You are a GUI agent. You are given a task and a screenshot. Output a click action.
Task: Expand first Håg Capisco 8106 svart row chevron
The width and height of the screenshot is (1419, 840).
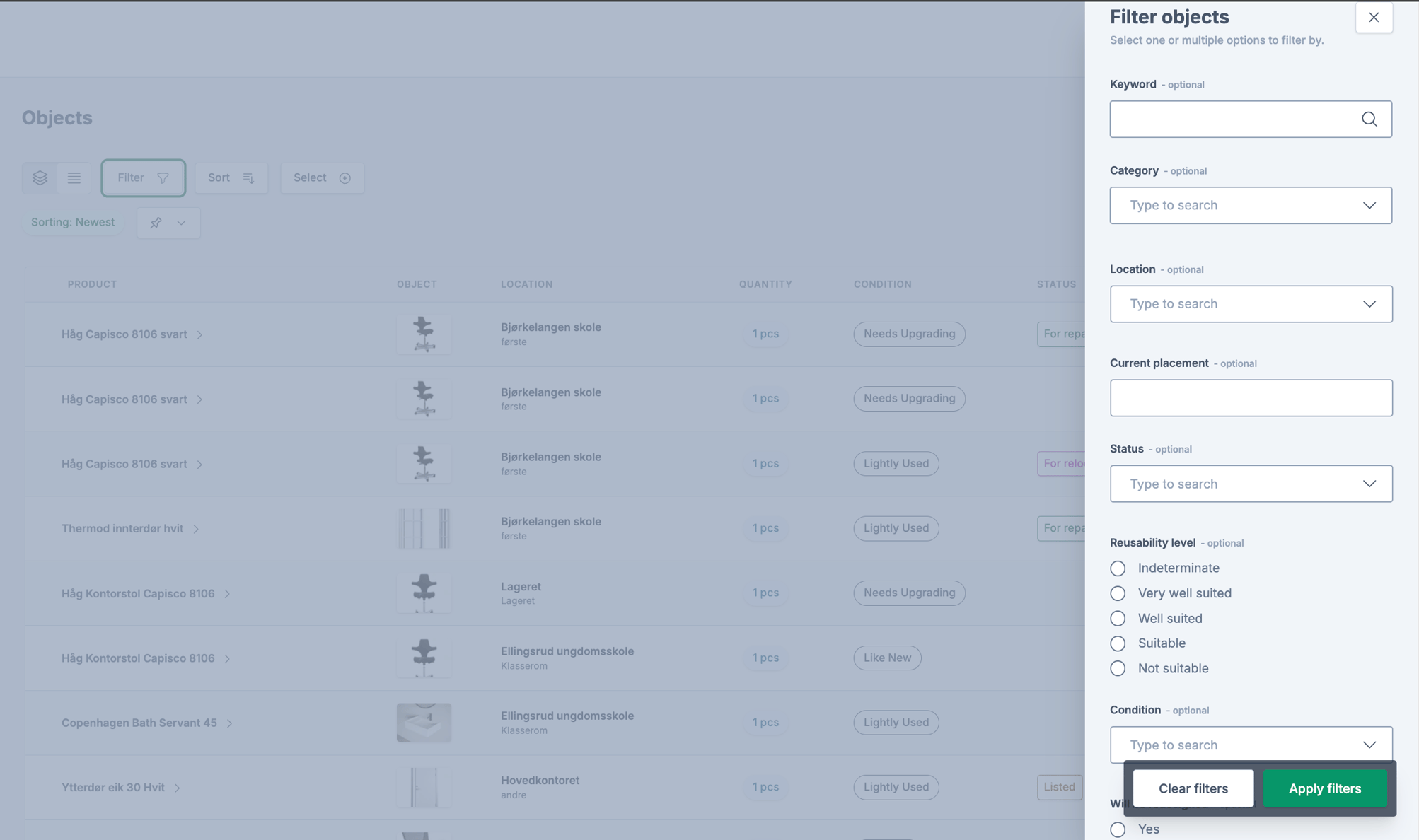(199, 334)
